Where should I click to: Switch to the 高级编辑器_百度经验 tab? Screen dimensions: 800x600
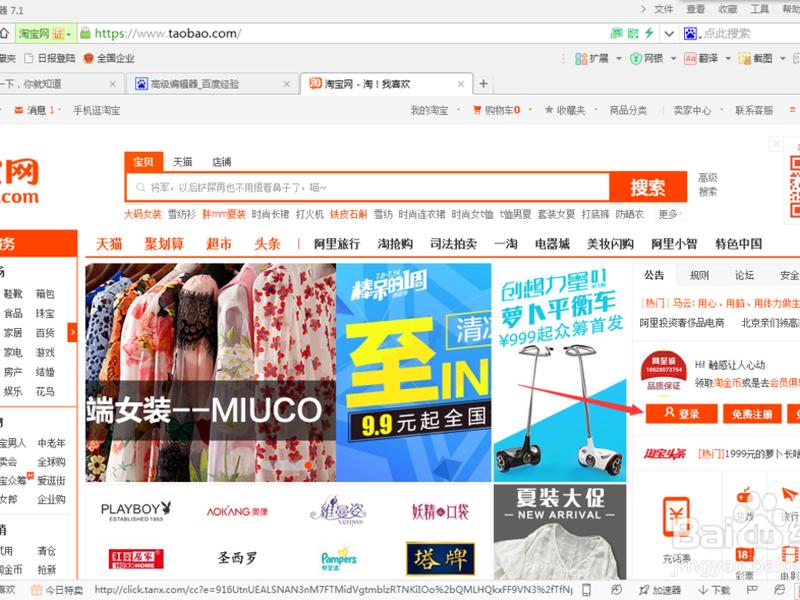tap(212, 84)
